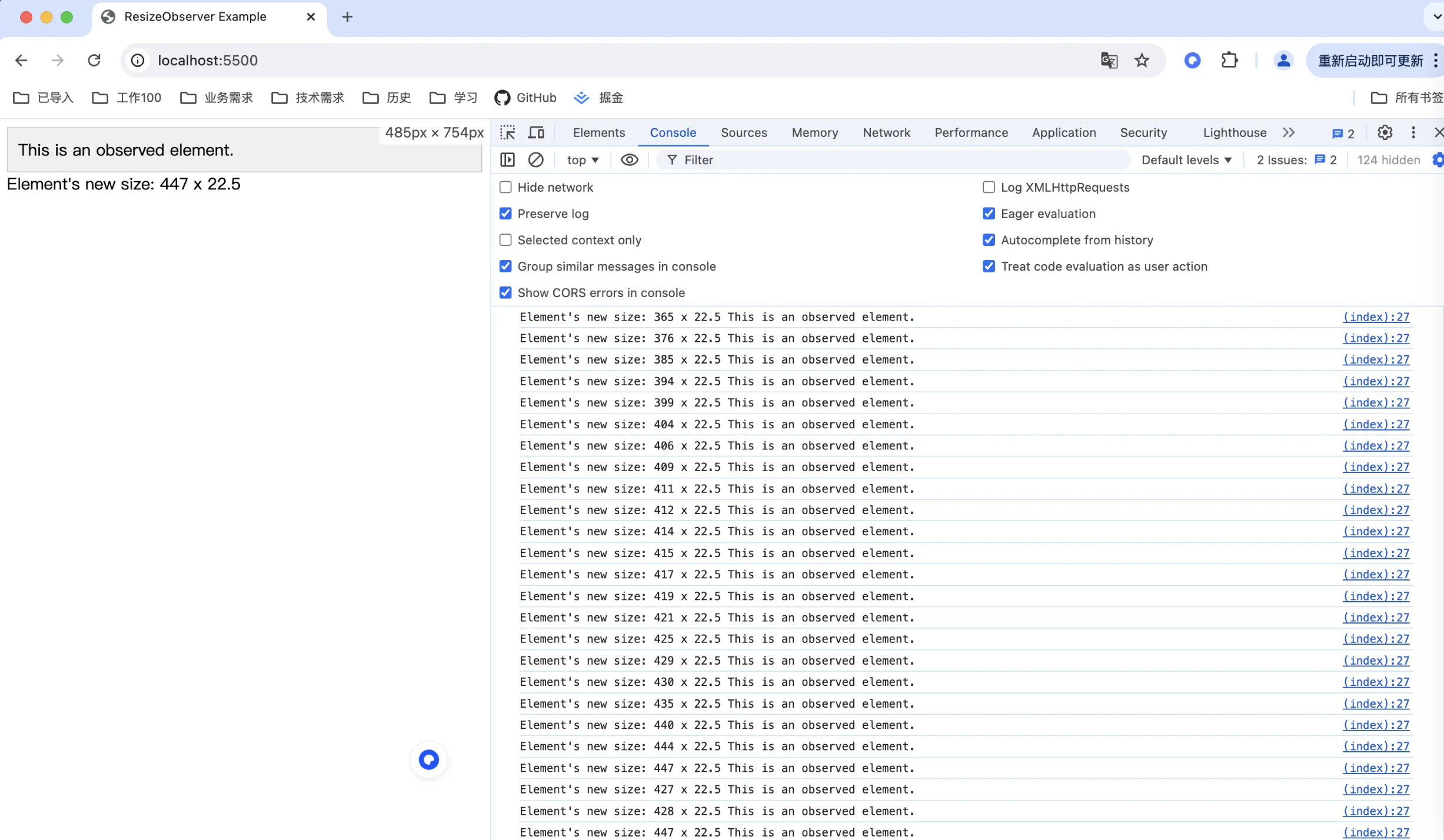Expand the more DevTools tabs chevron
Image resolution: width=1444 pixels, height=840 pixels.
pos(1289,132)
